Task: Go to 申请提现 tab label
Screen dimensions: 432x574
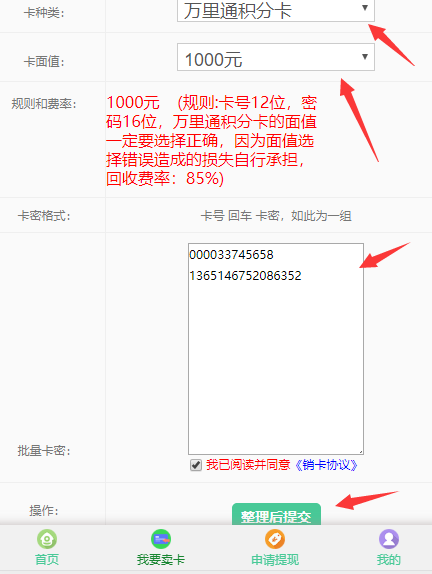Action: point(275,559)
